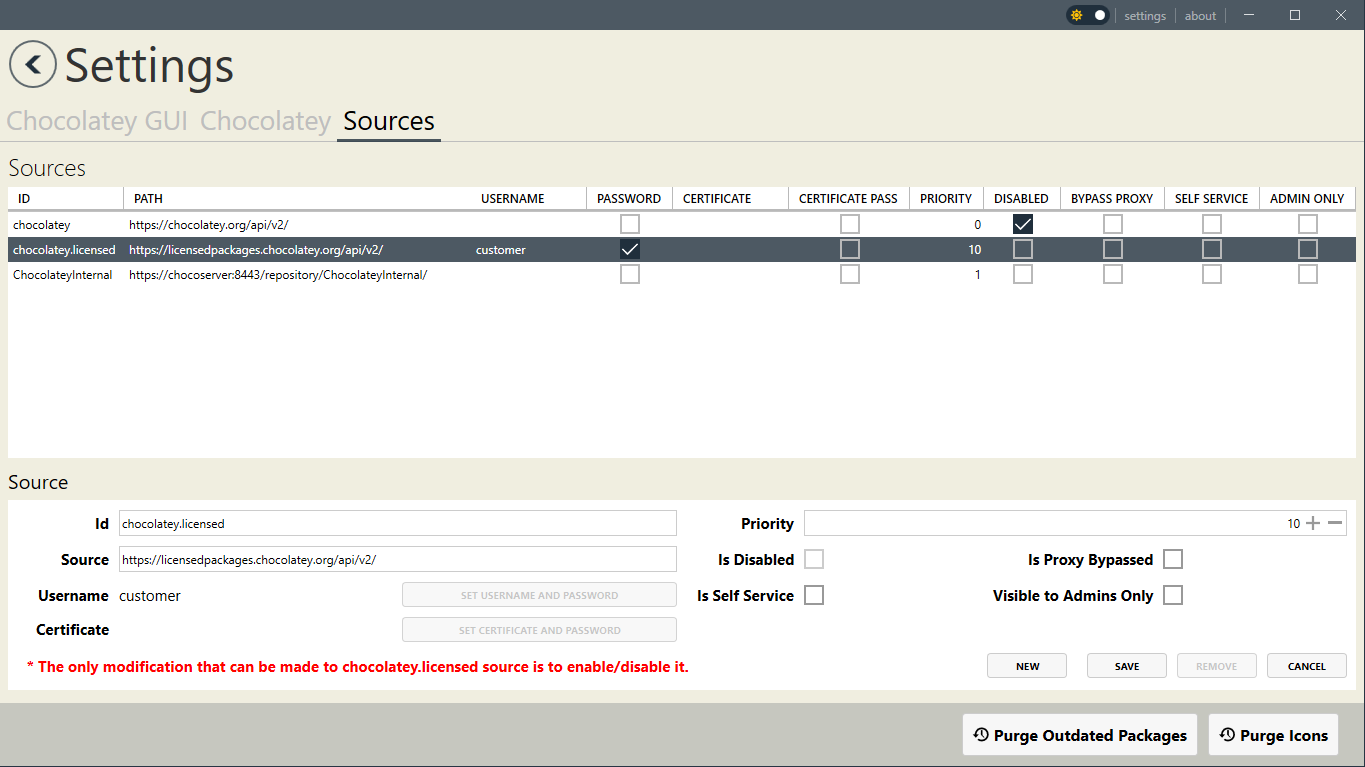Click the BYPASS PROXY column header

coord(1112,198)
